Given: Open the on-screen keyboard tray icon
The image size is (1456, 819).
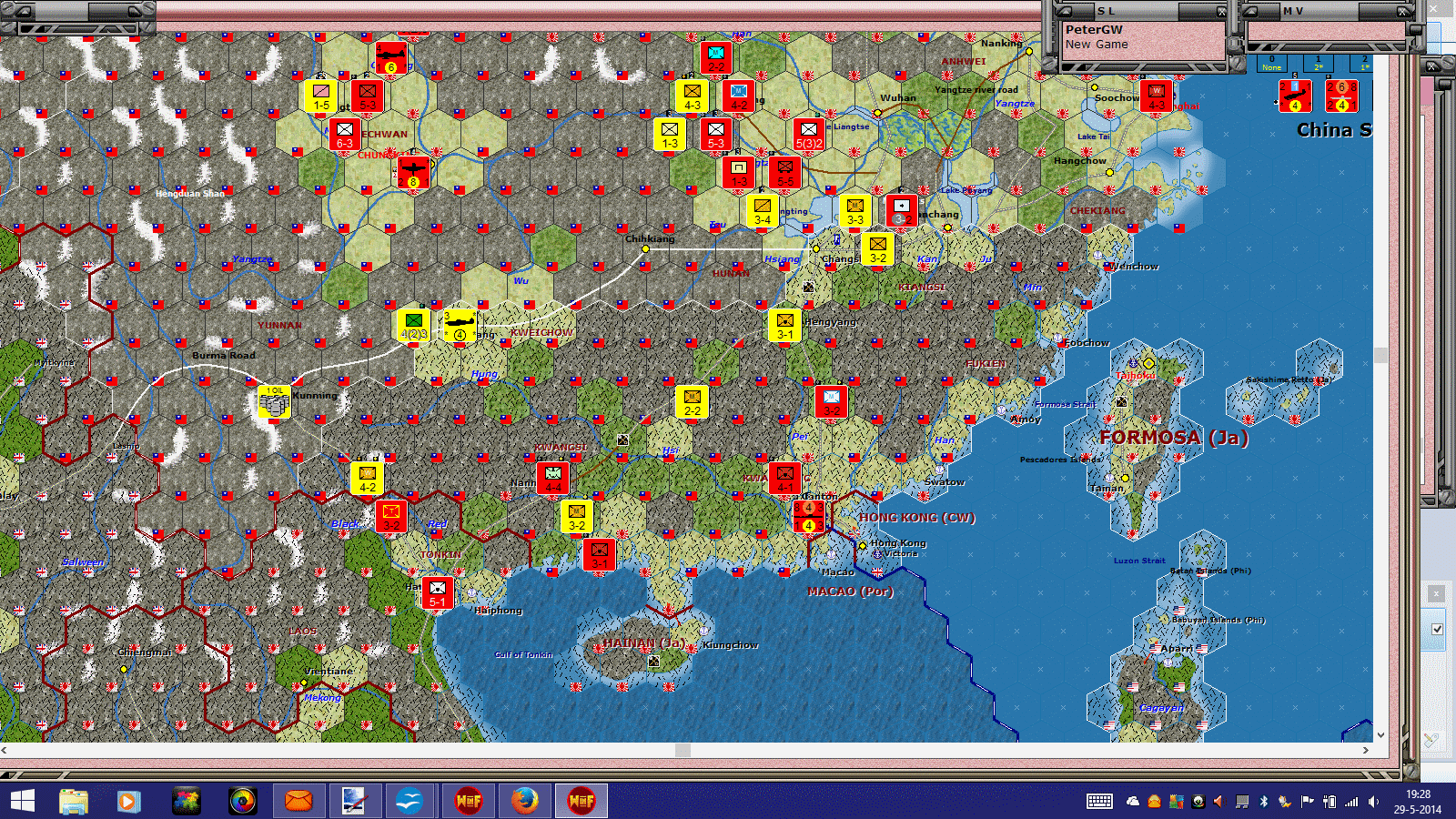Looking at the screenshot, I should coord(1099,802).
